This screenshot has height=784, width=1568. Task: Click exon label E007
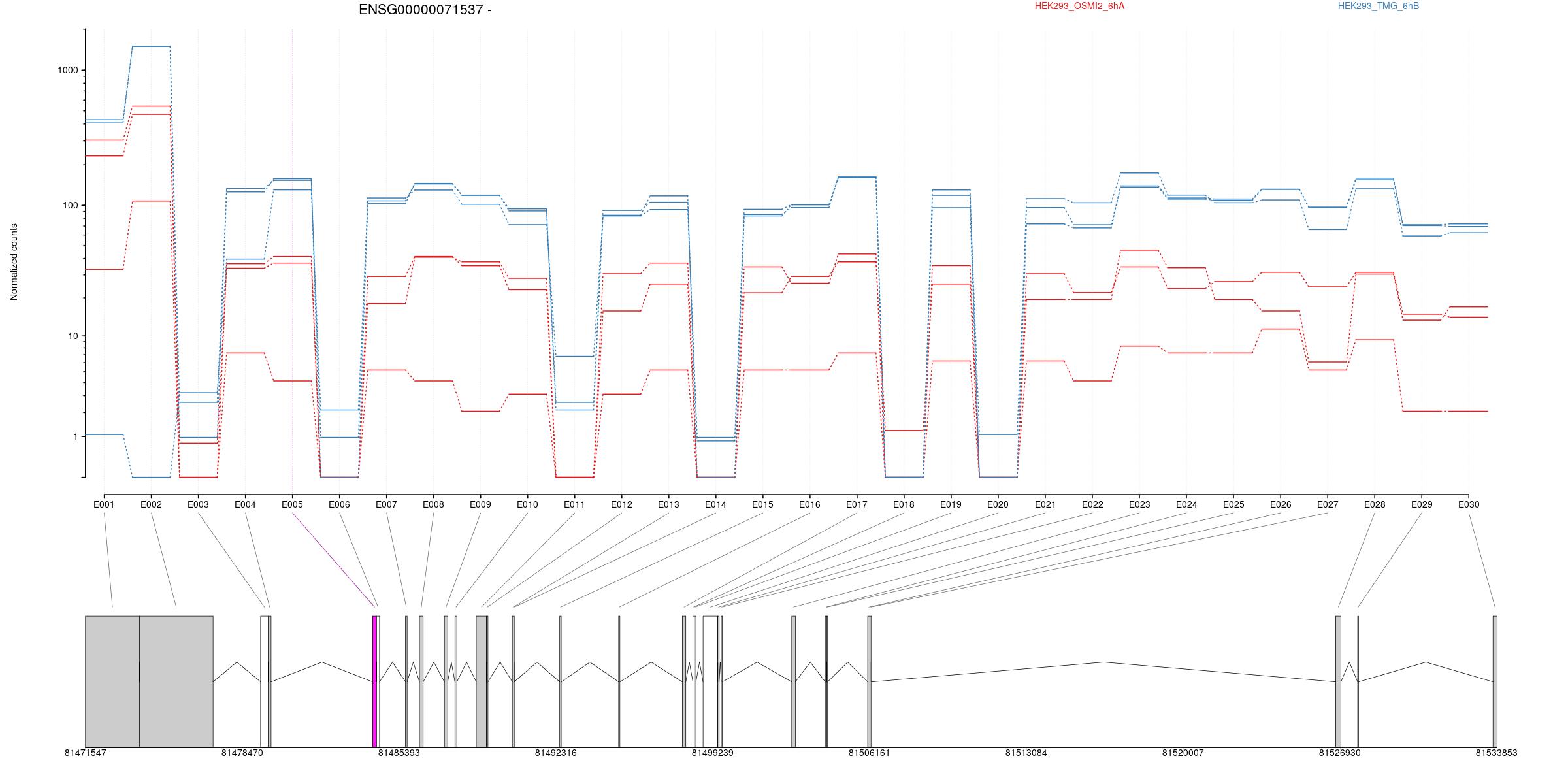[386, 504]
